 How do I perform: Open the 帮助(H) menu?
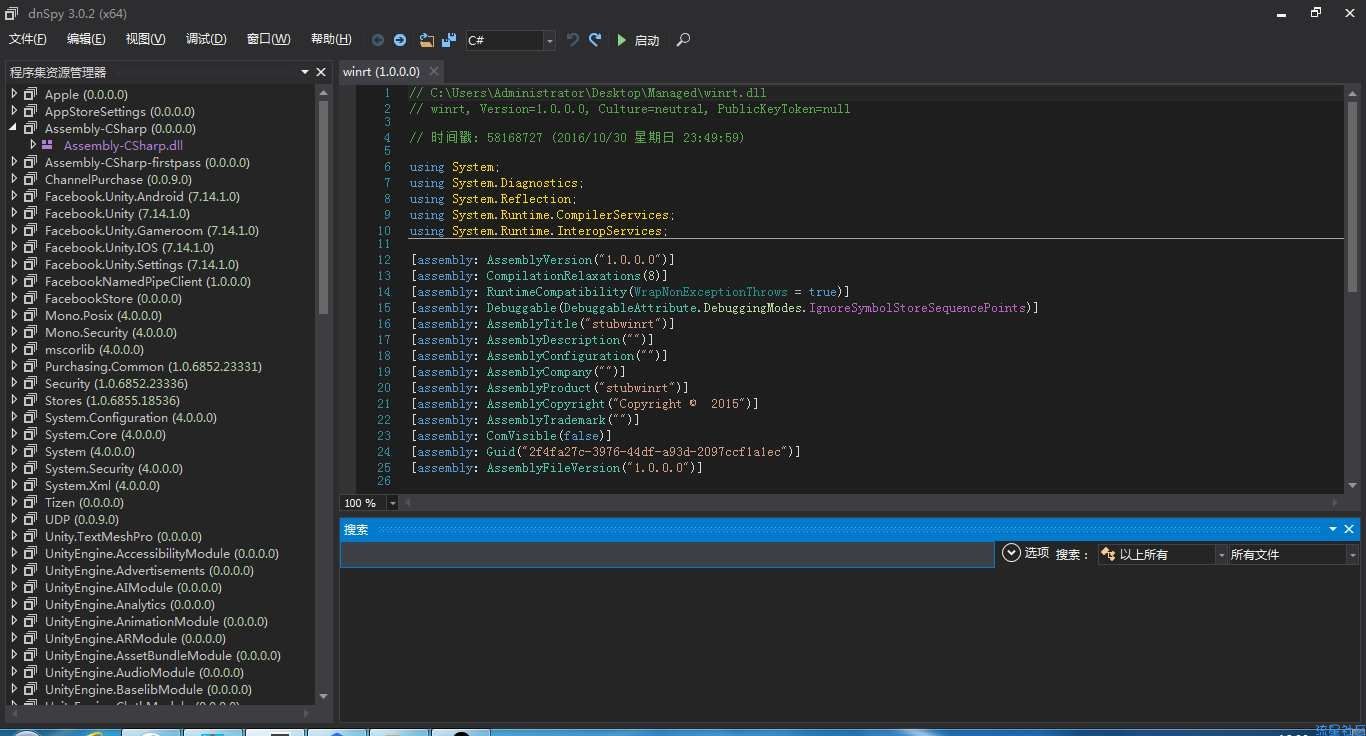coord(331,39)
